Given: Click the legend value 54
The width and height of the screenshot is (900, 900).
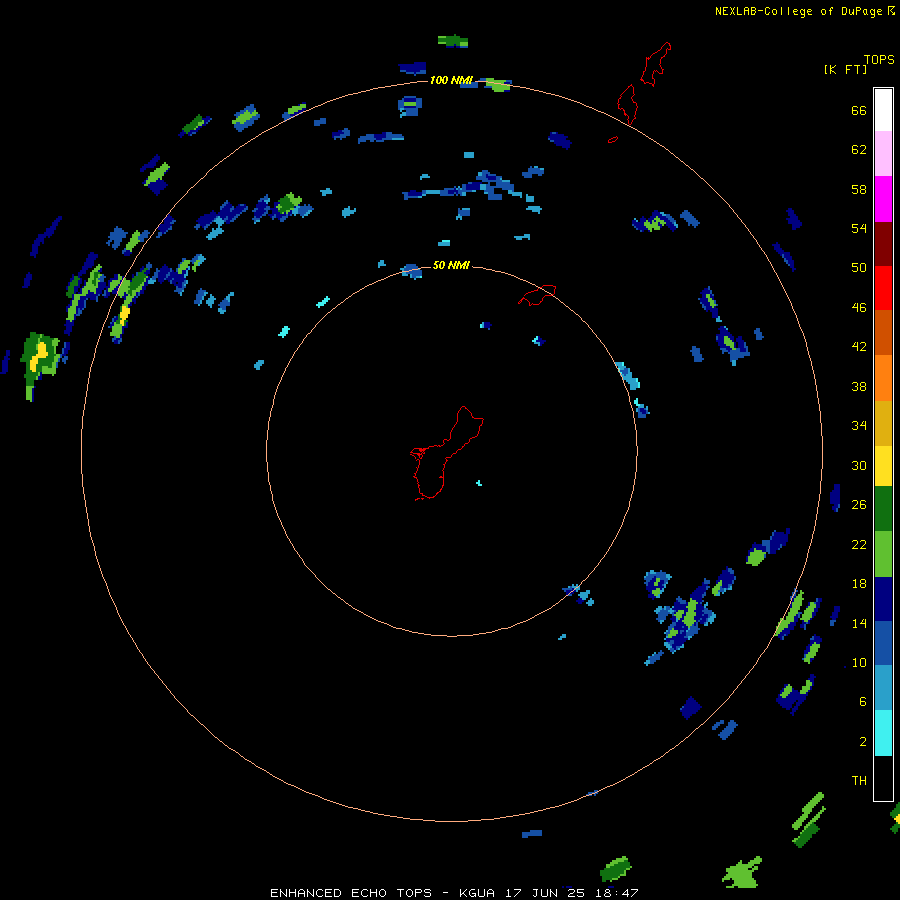Looking at the screenshot, I should [x=859, y=229].
